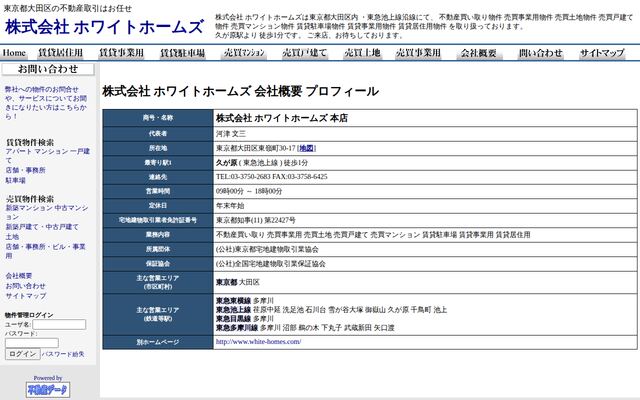Open the 会社概要 navigation tab
This screenshot has width=640, height=400.
click(x=479, y=53)
